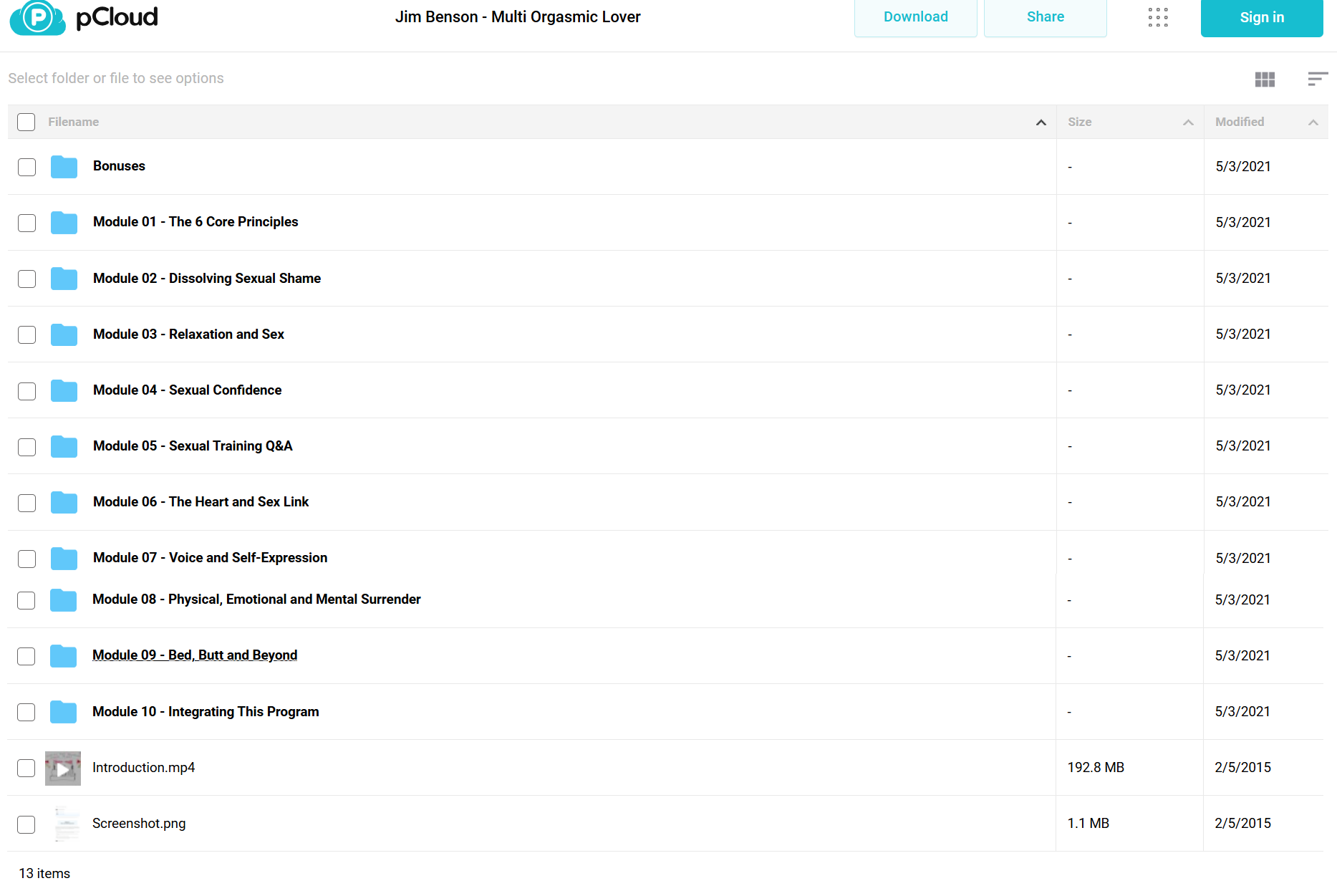The height and width of the screenshot is (896, 1337).
Task: Open the apps grid dots menu
Action: click(1158, 17)
